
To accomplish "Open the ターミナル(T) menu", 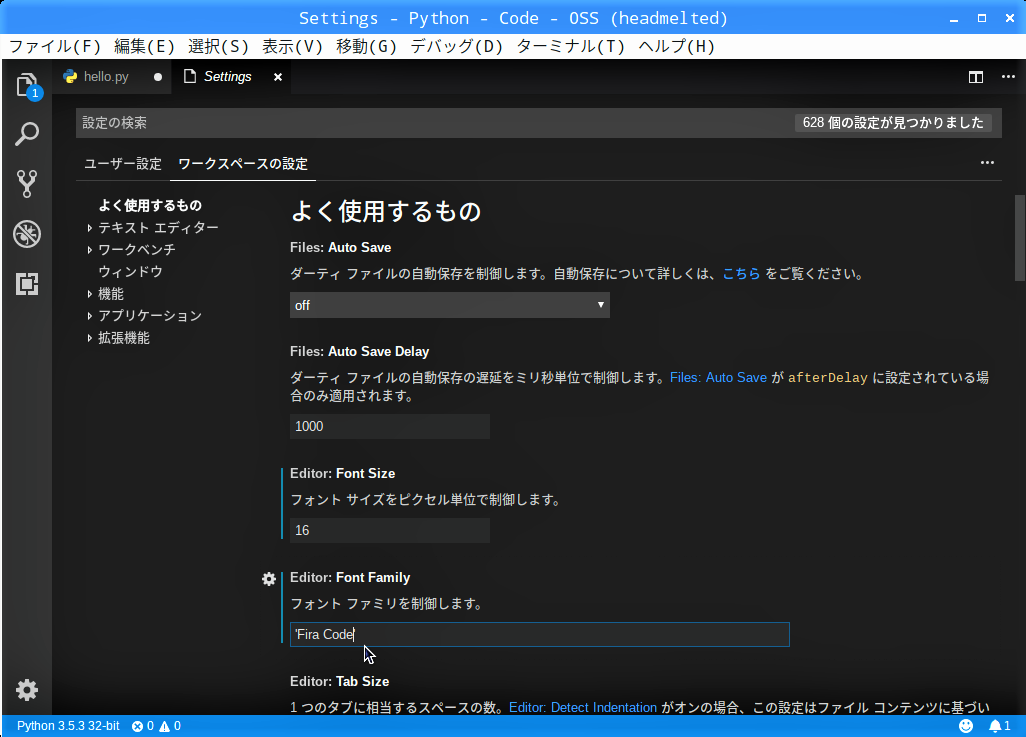I will [x=571, y=46].
